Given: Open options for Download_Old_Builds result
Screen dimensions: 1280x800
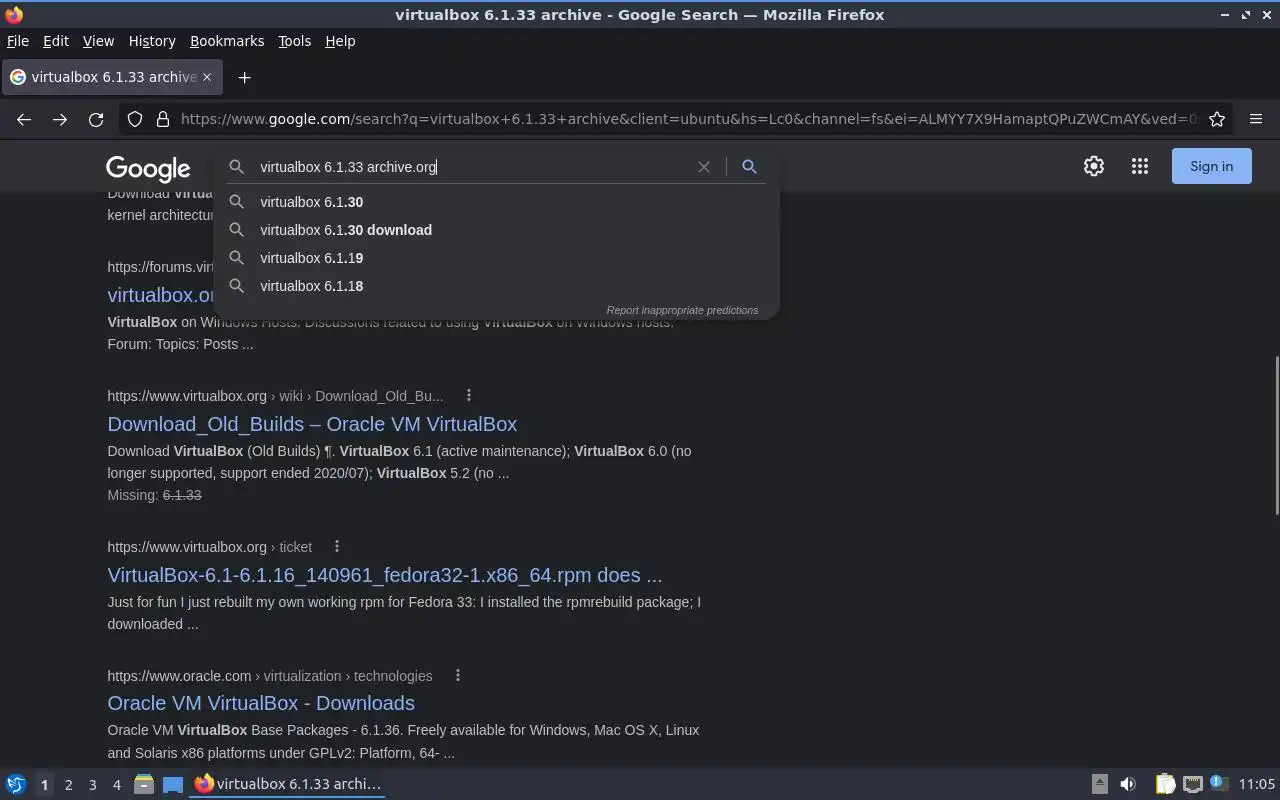Looking at the screenshot, I should [x=468, y=395].
